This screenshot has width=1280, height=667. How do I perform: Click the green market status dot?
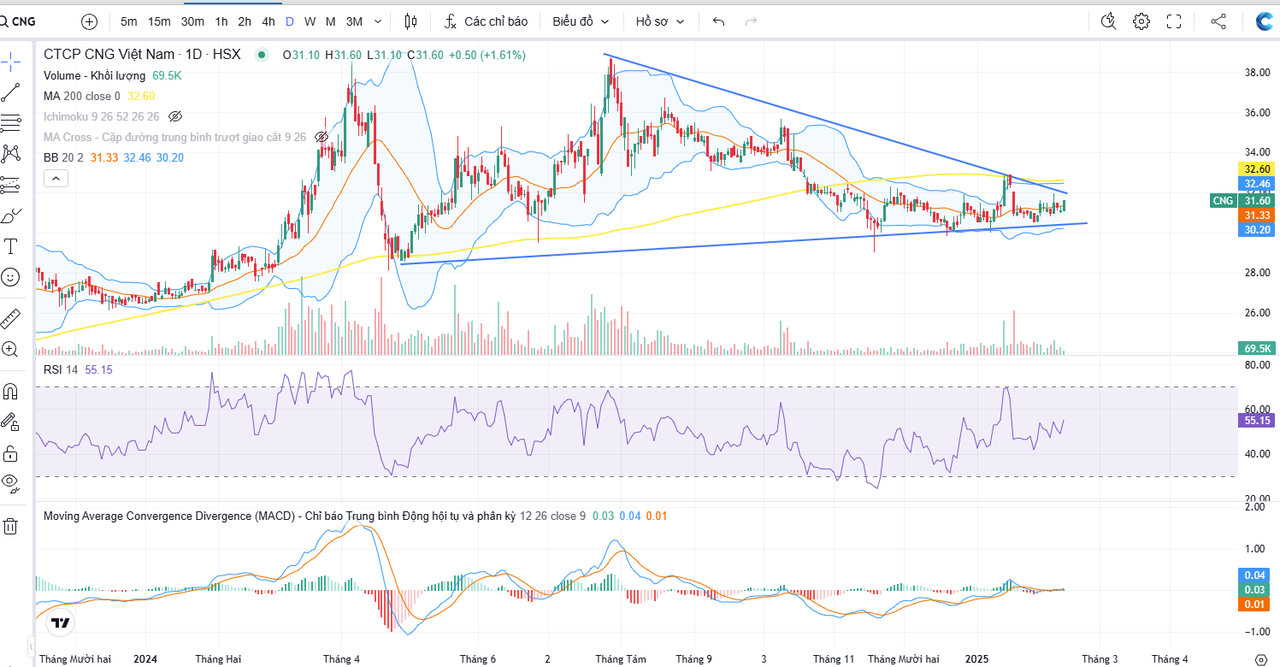(x=262, y=55)
